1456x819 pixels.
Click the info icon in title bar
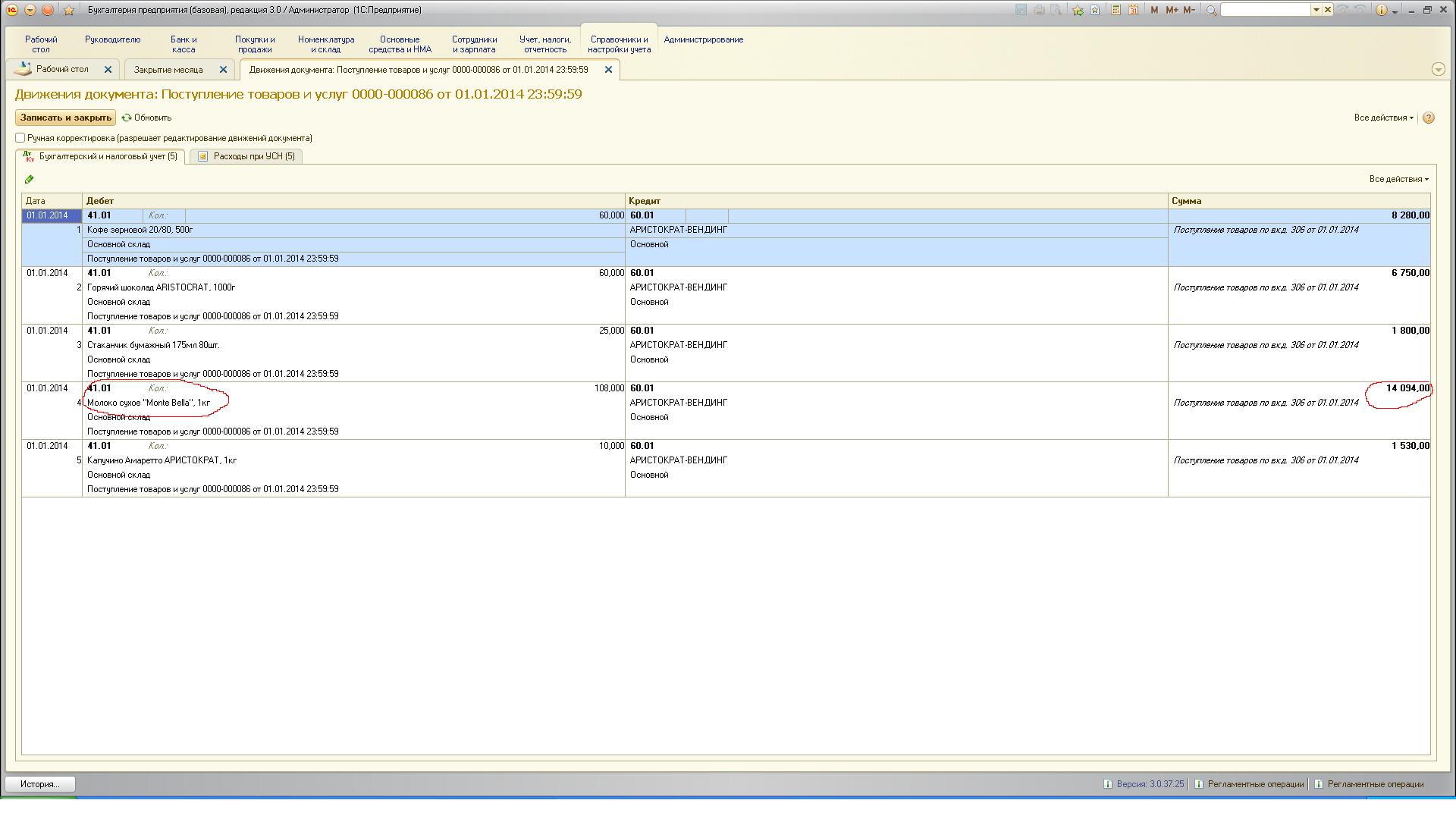(x=1381, y=10)
